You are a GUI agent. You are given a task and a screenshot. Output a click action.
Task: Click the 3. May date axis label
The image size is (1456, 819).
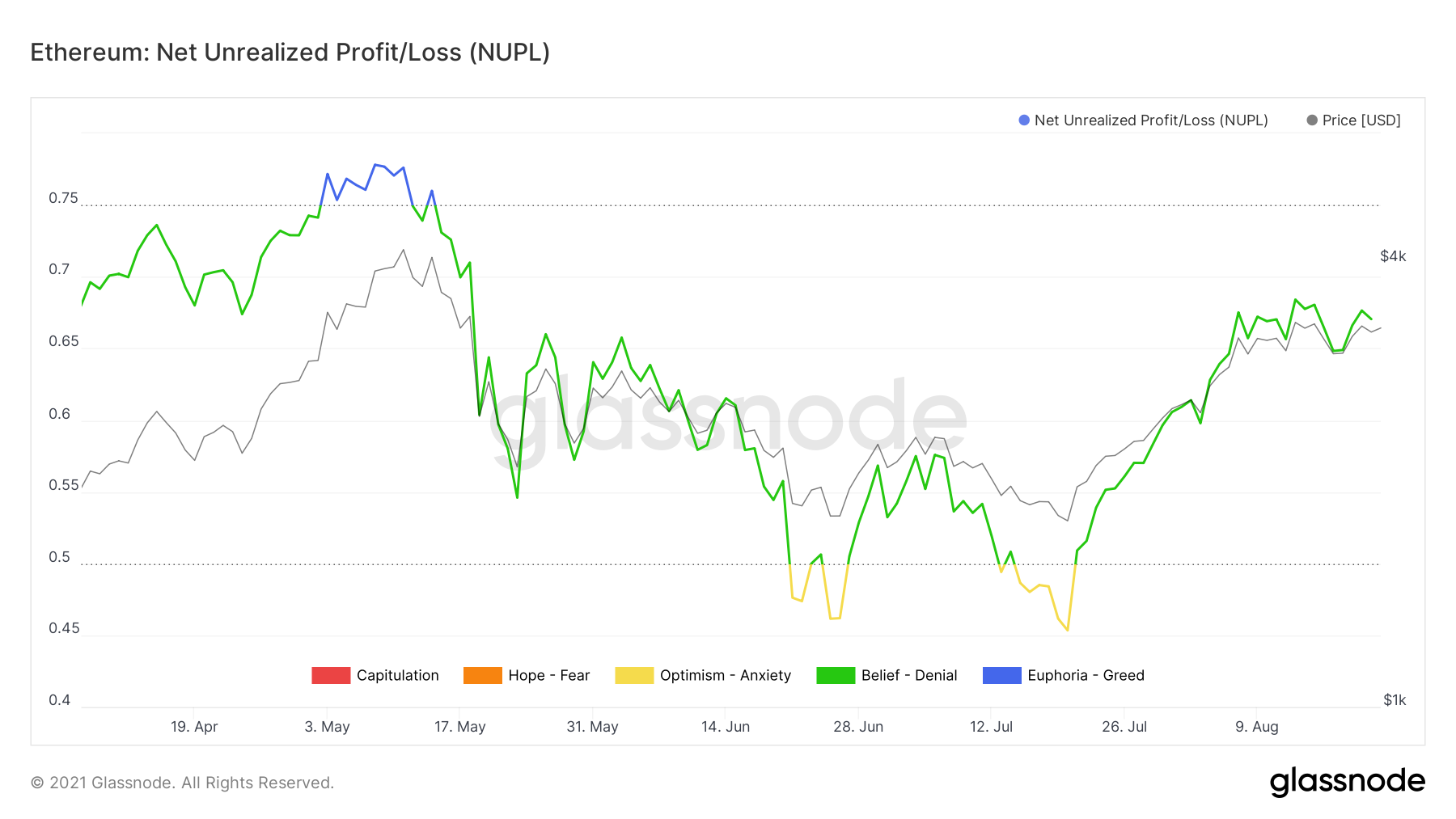click(327, 727)
